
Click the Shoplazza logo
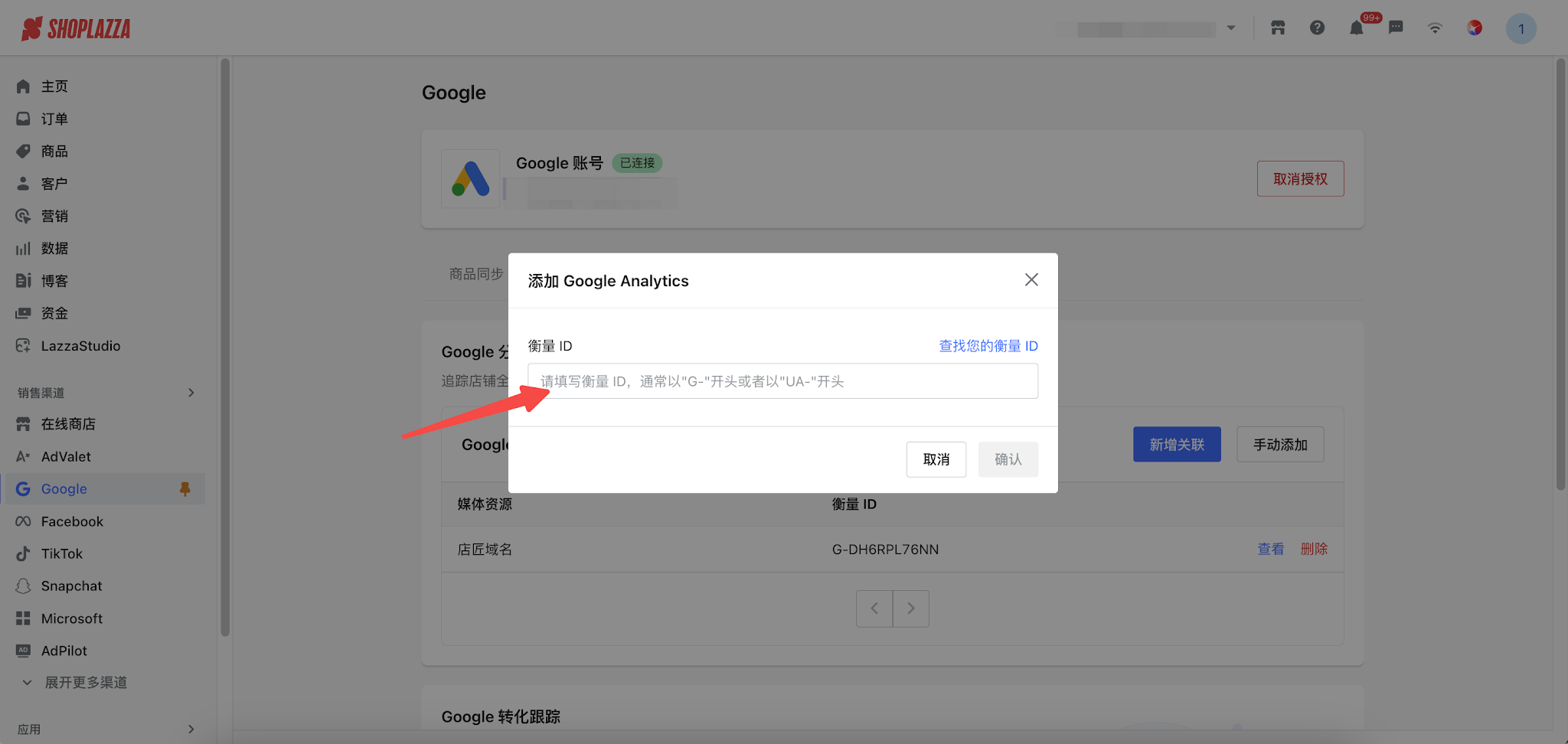(76, 28)
